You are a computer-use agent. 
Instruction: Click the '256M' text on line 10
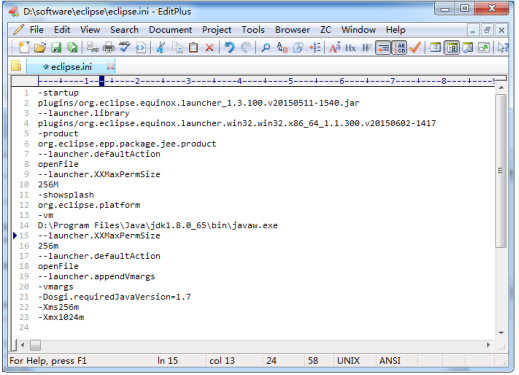point(48,184)
